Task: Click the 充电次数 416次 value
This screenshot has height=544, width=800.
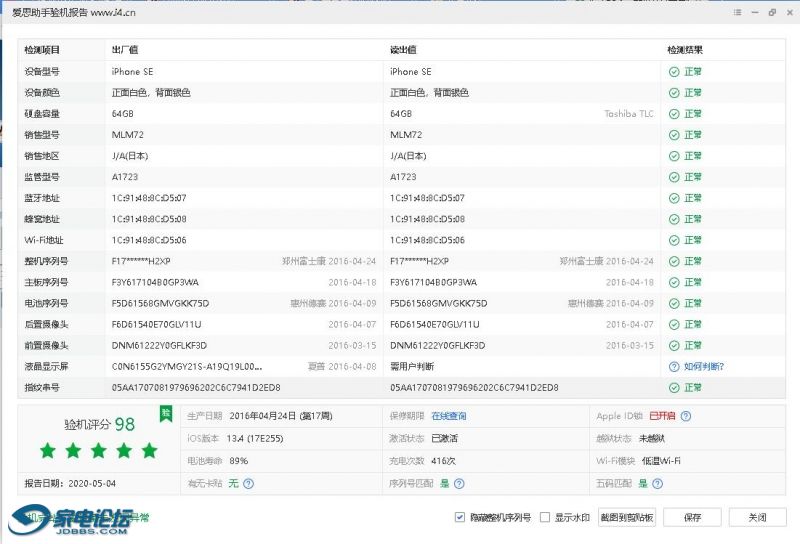Action: tap(443, 461)
